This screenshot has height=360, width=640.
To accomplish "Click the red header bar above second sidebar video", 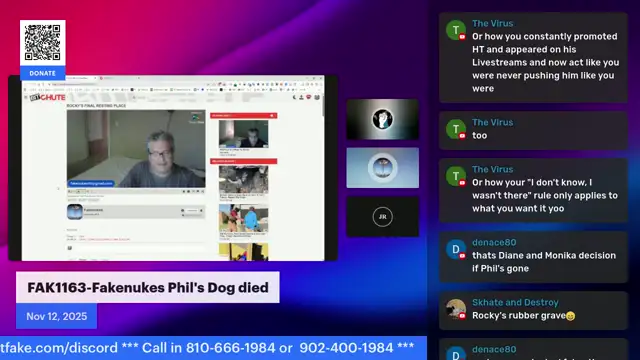I will click(x=243, y=161).
